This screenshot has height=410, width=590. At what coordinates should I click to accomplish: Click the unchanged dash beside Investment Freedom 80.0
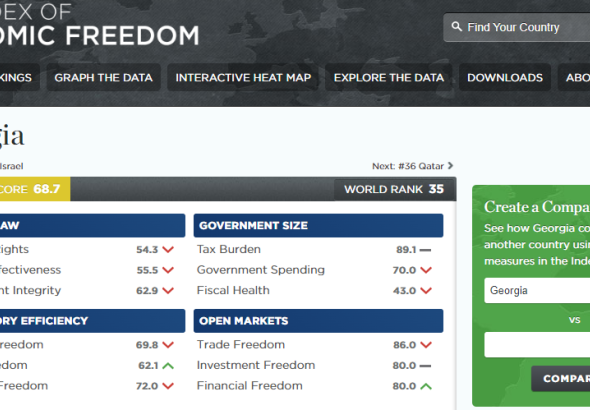point(426,366)
